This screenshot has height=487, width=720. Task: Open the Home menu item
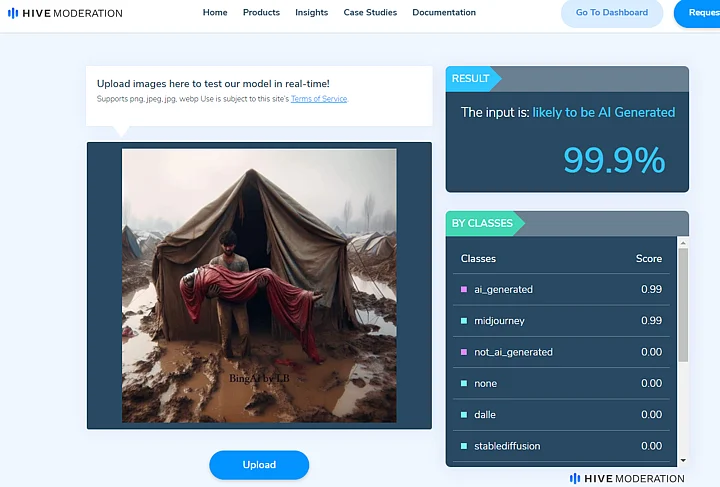coord(215,12)
